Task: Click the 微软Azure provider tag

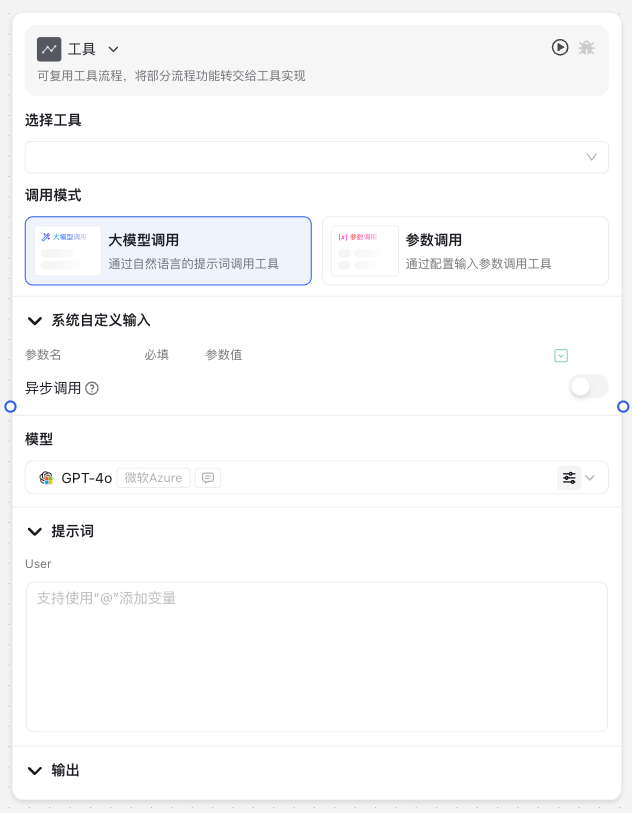Action: click(153, 478)
